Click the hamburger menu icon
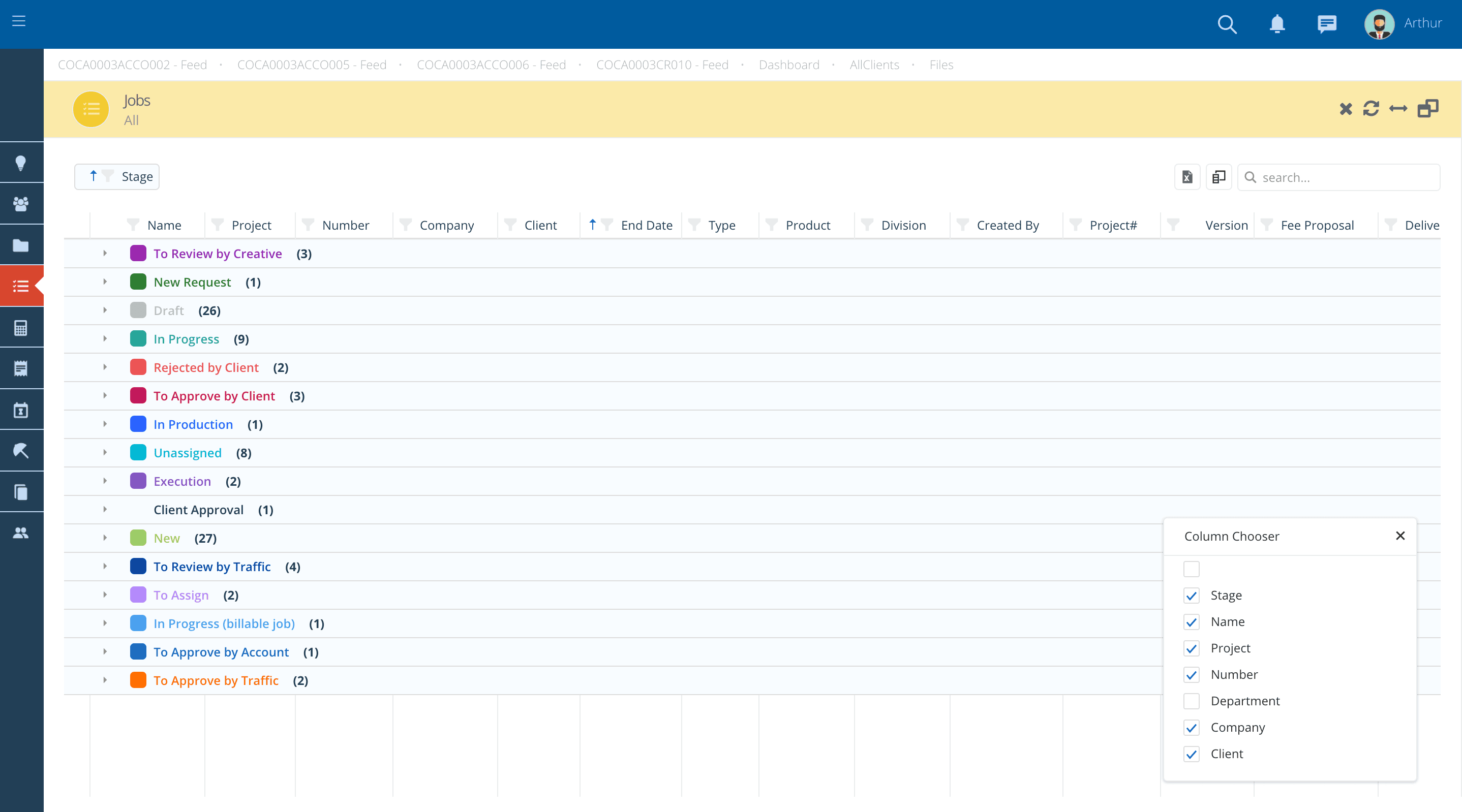 [x=19, y=21]
